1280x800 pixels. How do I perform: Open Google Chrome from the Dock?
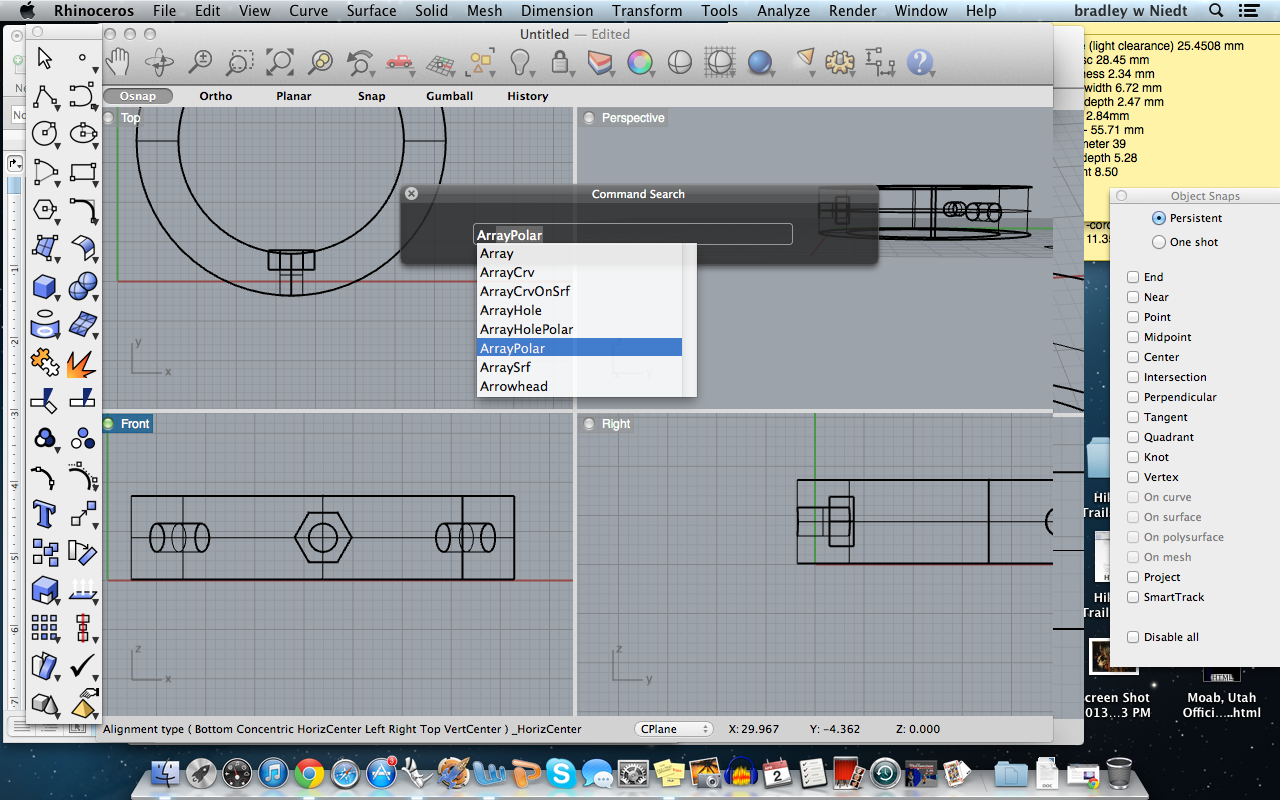309,773
